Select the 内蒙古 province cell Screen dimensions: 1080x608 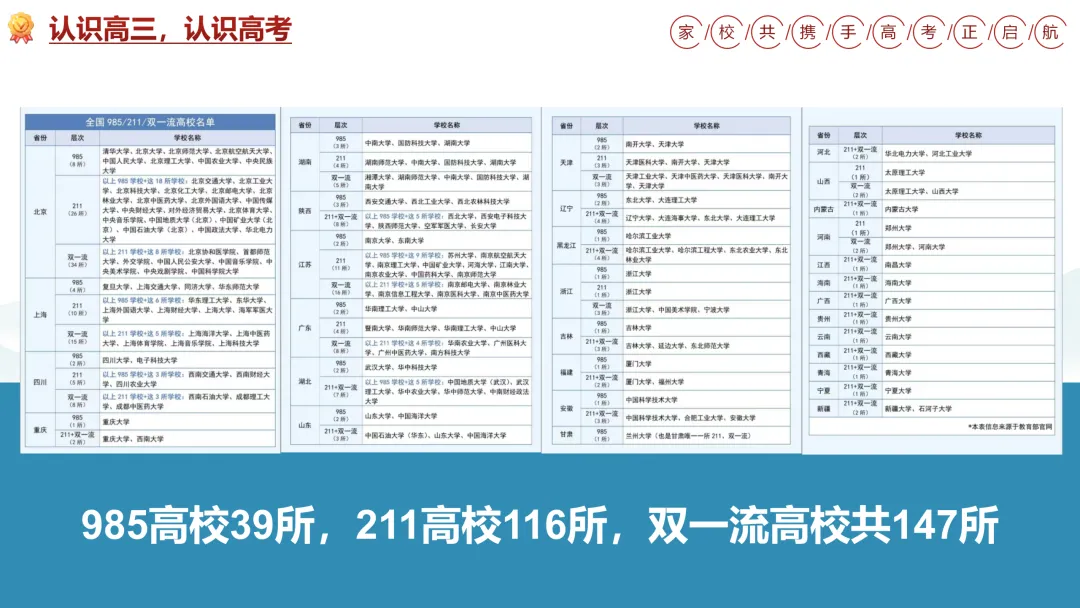coord(824,209)
